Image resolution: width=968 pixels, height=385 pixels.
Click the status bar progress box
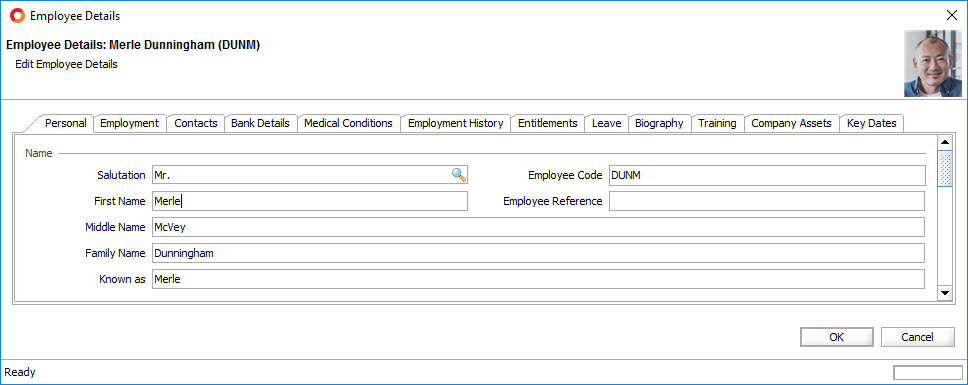[x=927, y=373]
